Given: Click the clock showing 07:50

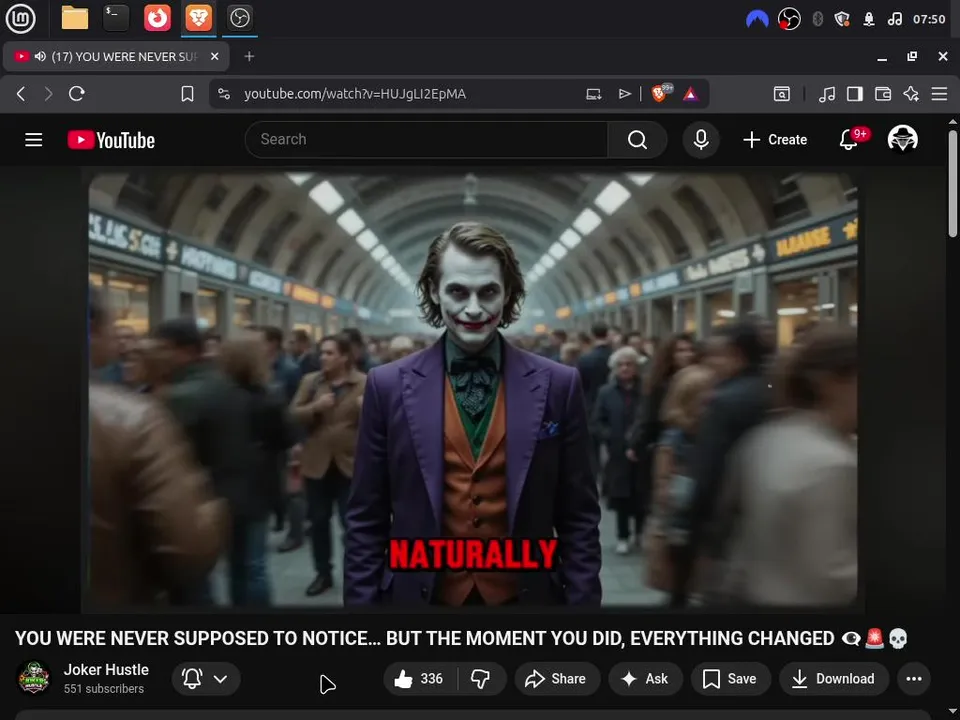Looking at the screenshot, I should [x=929, y=19].
